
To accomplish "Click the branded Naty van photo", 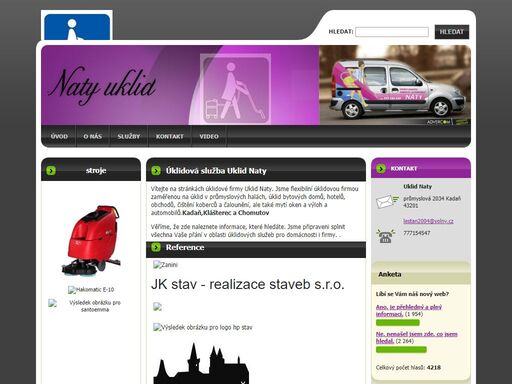I will tap(395, 85).
